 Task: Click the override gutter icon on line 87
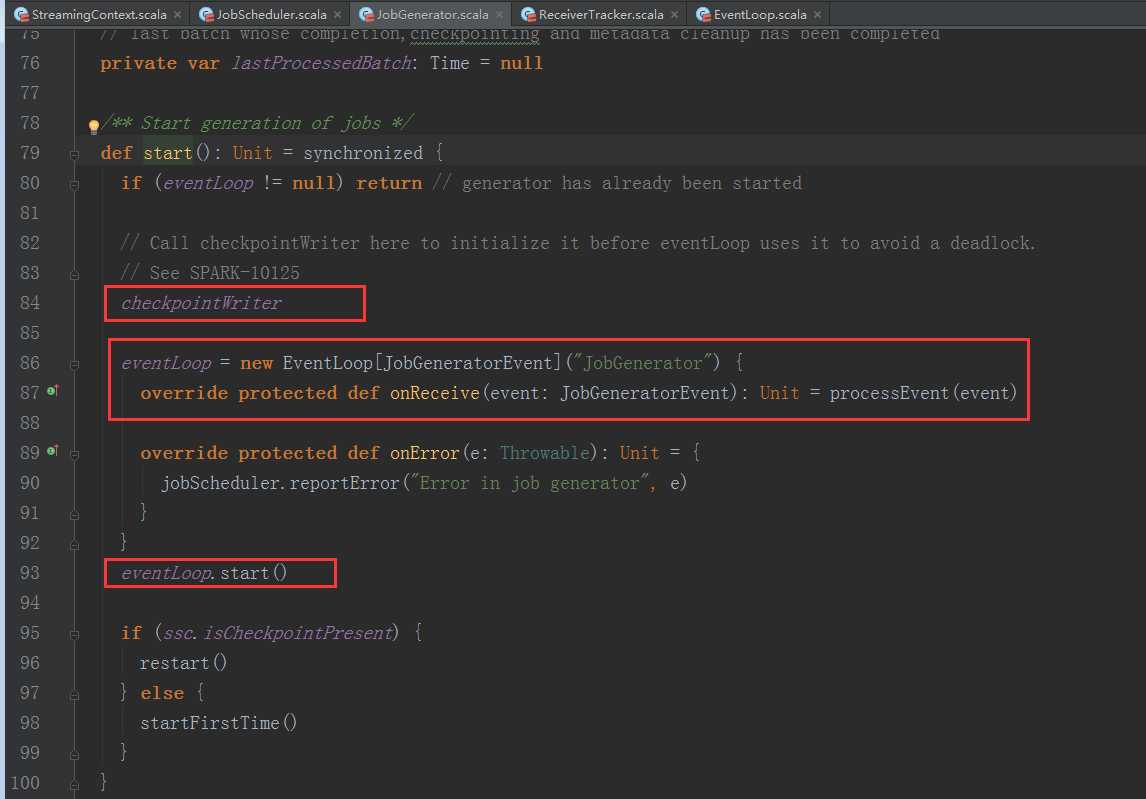[x=52, y=391]
